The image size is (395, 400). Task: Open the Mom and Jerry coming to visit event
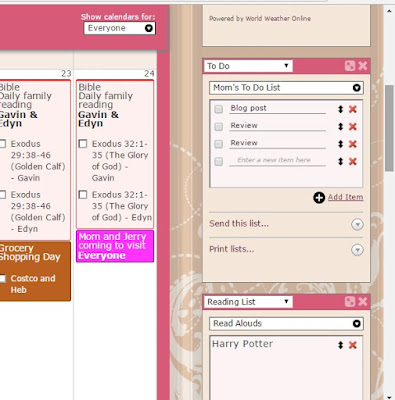pos(115,246)
